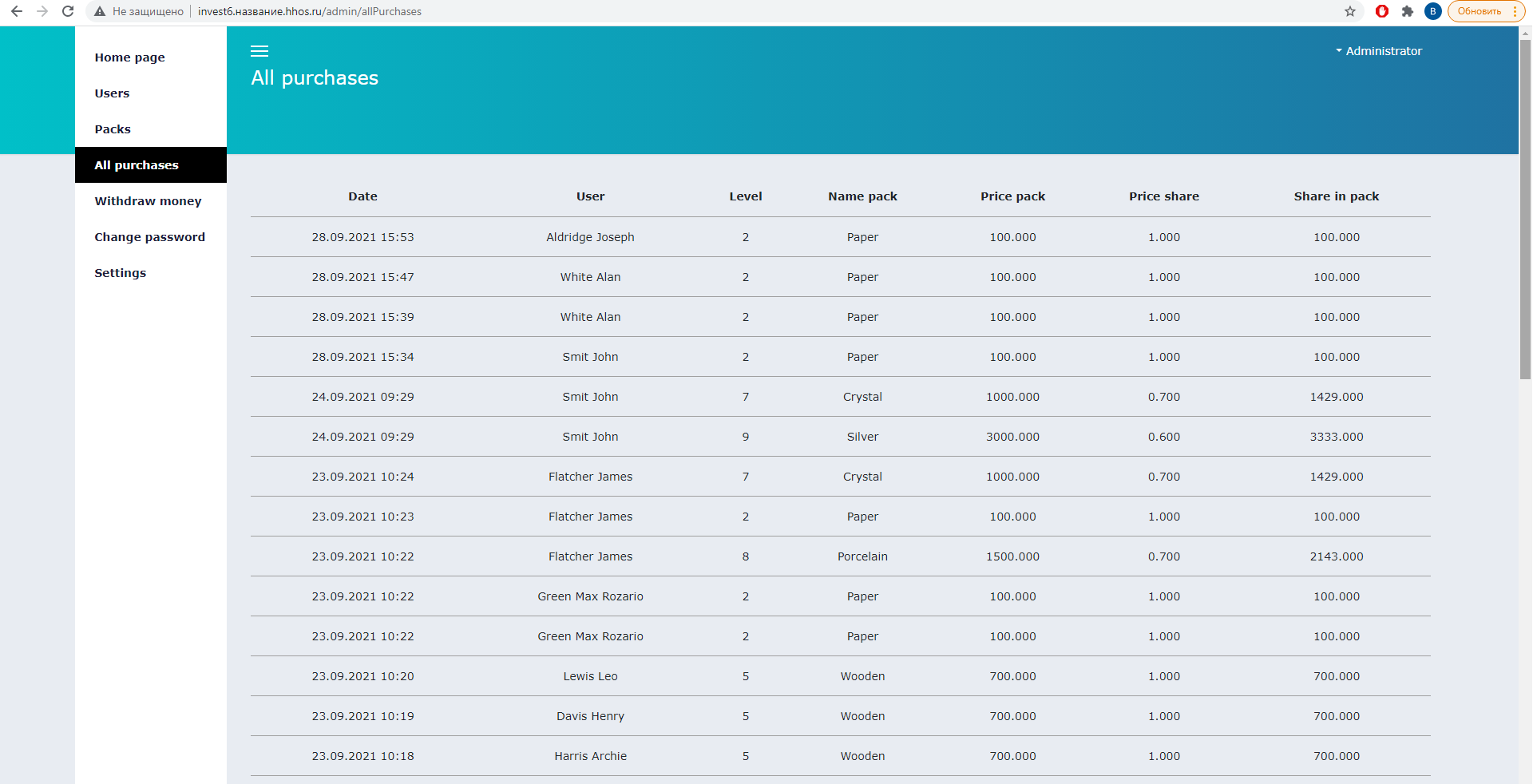The height and width of the screenshot is (784, 1533).
Task: Open Withdraw money page
Action: 148,201
